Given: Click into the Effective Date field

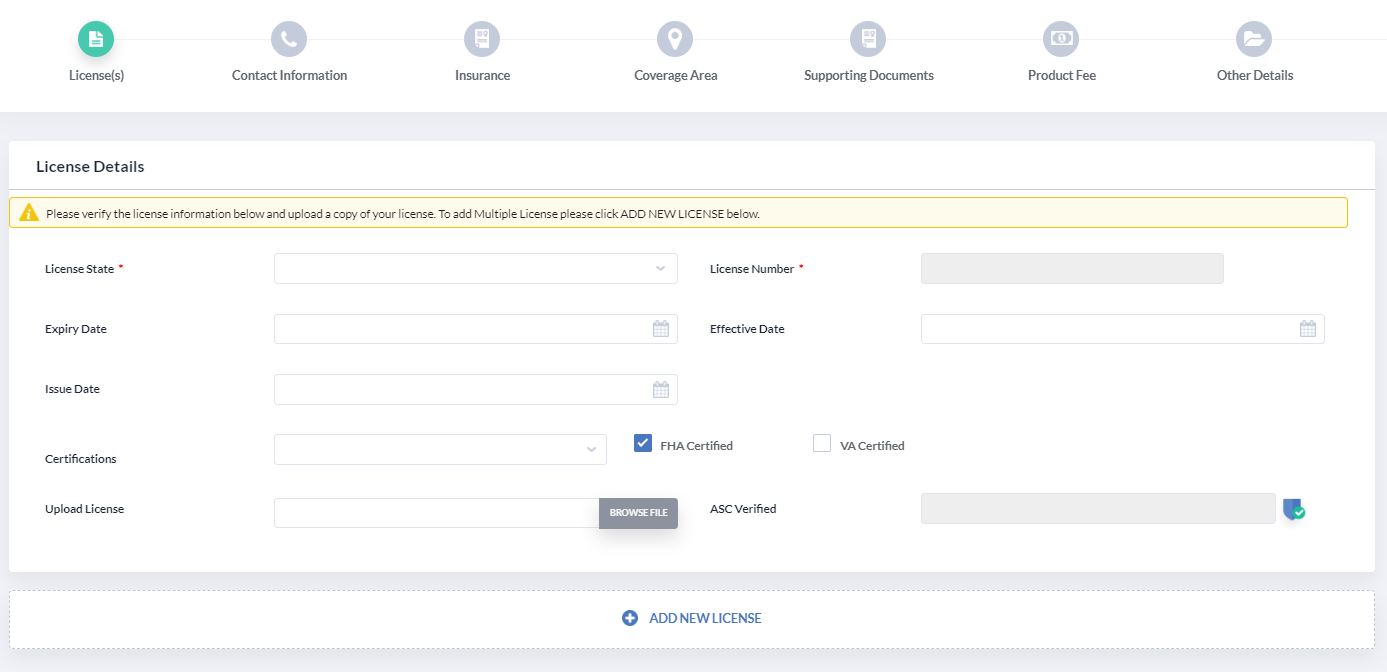Looking at the screenshot, I should 1122,329.
